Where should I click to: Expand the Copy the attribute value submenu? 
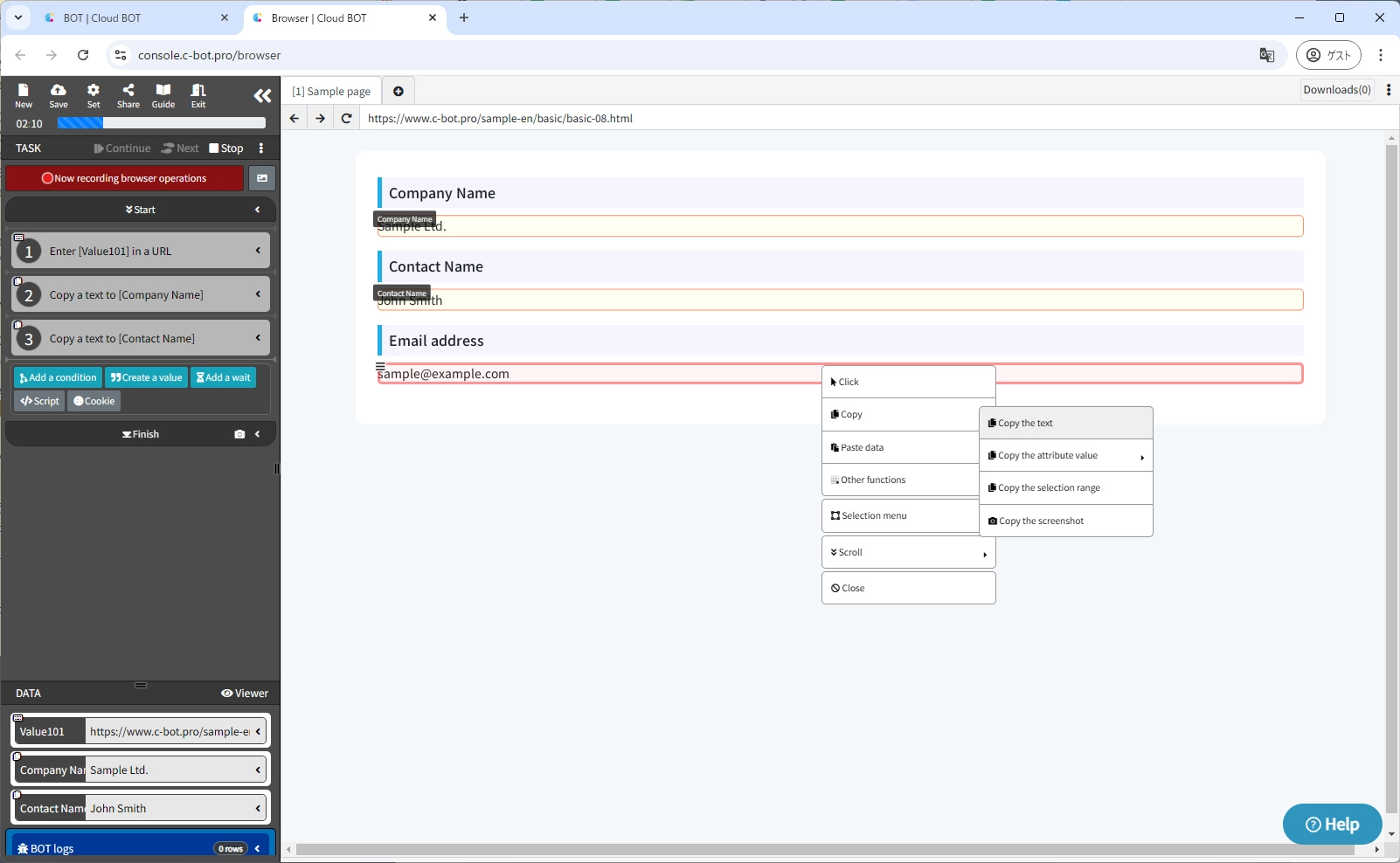tap(1065, 456)
